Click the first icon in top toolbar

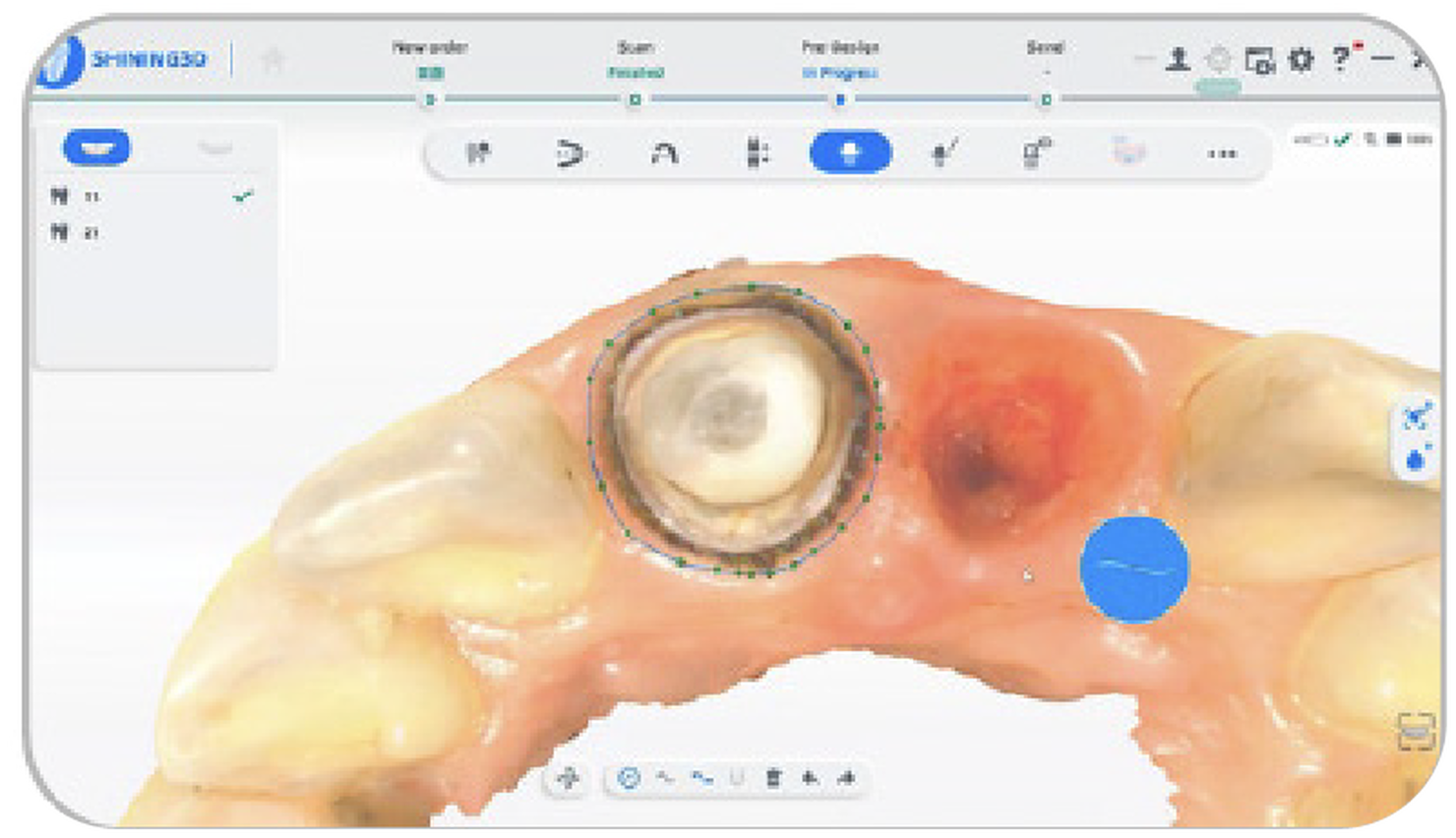[x=478, y=153]
